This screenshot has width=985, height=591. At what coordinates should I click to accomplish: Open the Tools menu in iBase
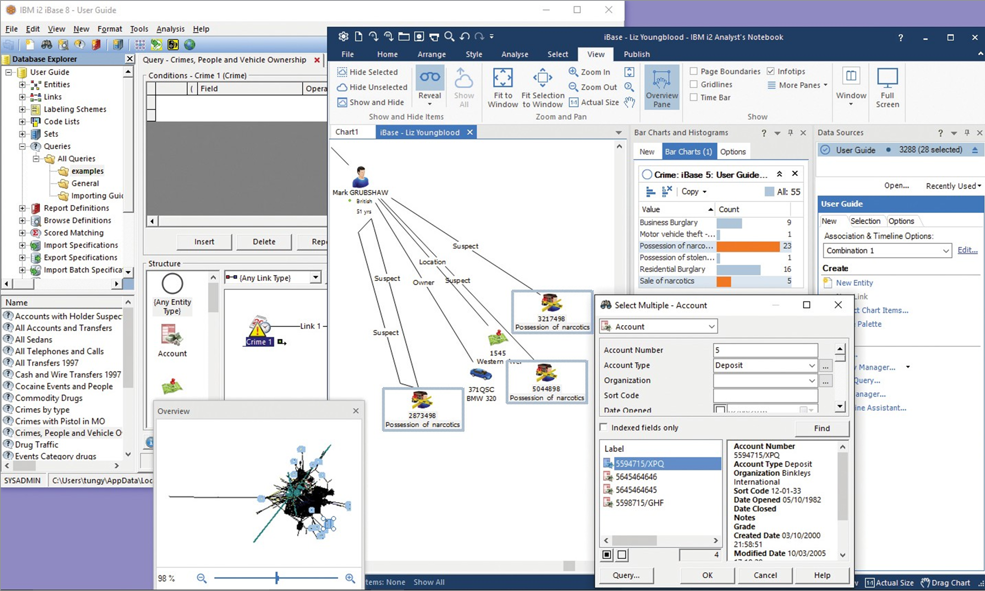pyautogui.click(x=139, y=29)
